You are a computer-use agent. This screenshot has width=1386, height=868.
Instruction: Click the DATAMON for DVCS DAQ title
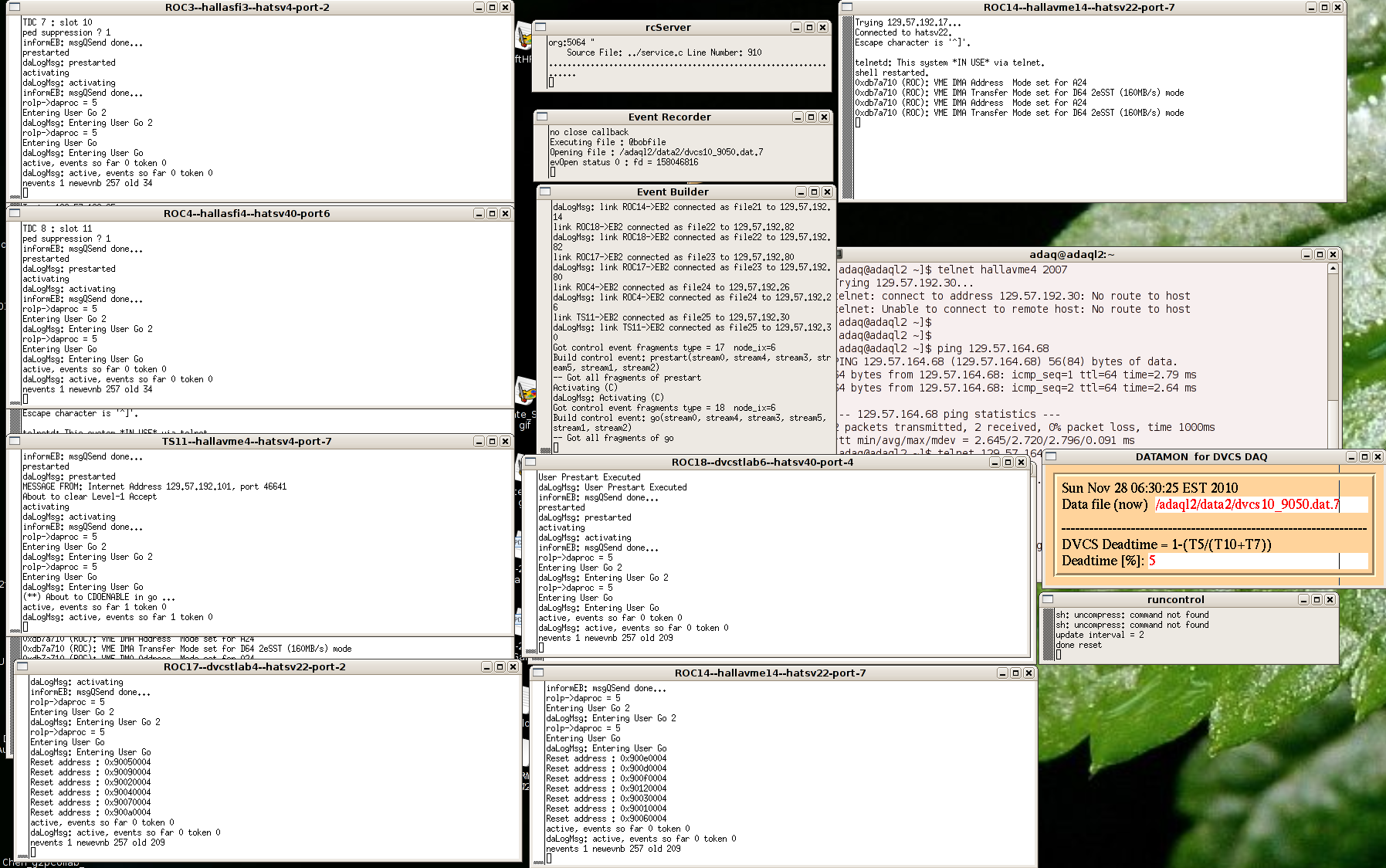click(x=1201, y=456)
